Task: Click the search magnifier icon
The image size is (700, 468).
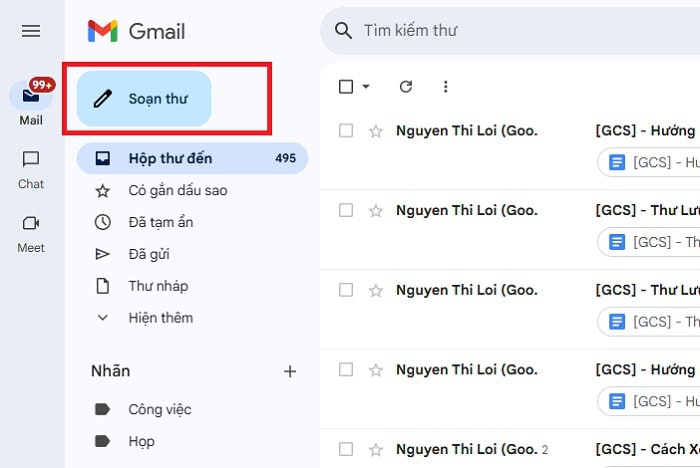Action: click(x=344, y=31)
